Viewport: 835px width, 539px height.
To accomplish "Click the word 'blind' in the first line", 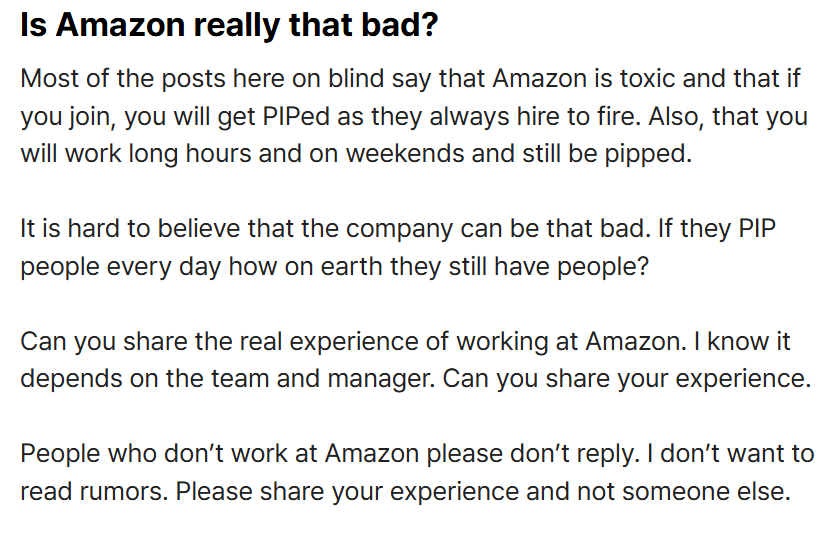I will point(356,79).
